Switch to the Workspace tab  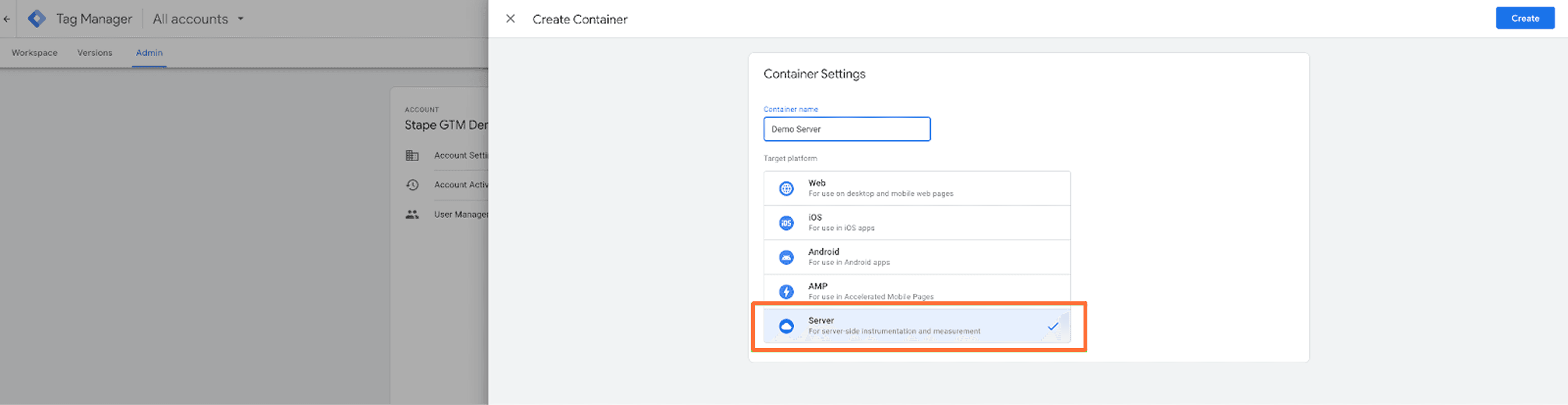tap(35, 53)
